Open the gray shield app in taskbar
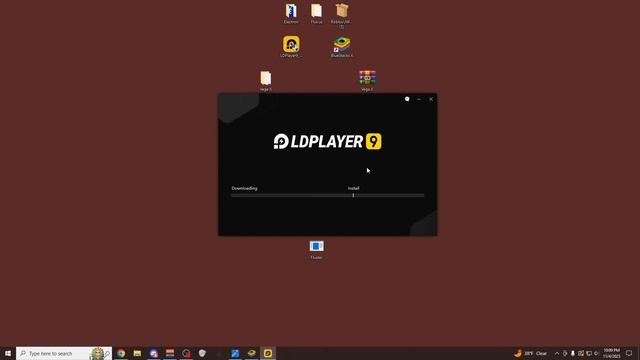The width and height of the screenshot is (640, 360). [x=202, y=353]
